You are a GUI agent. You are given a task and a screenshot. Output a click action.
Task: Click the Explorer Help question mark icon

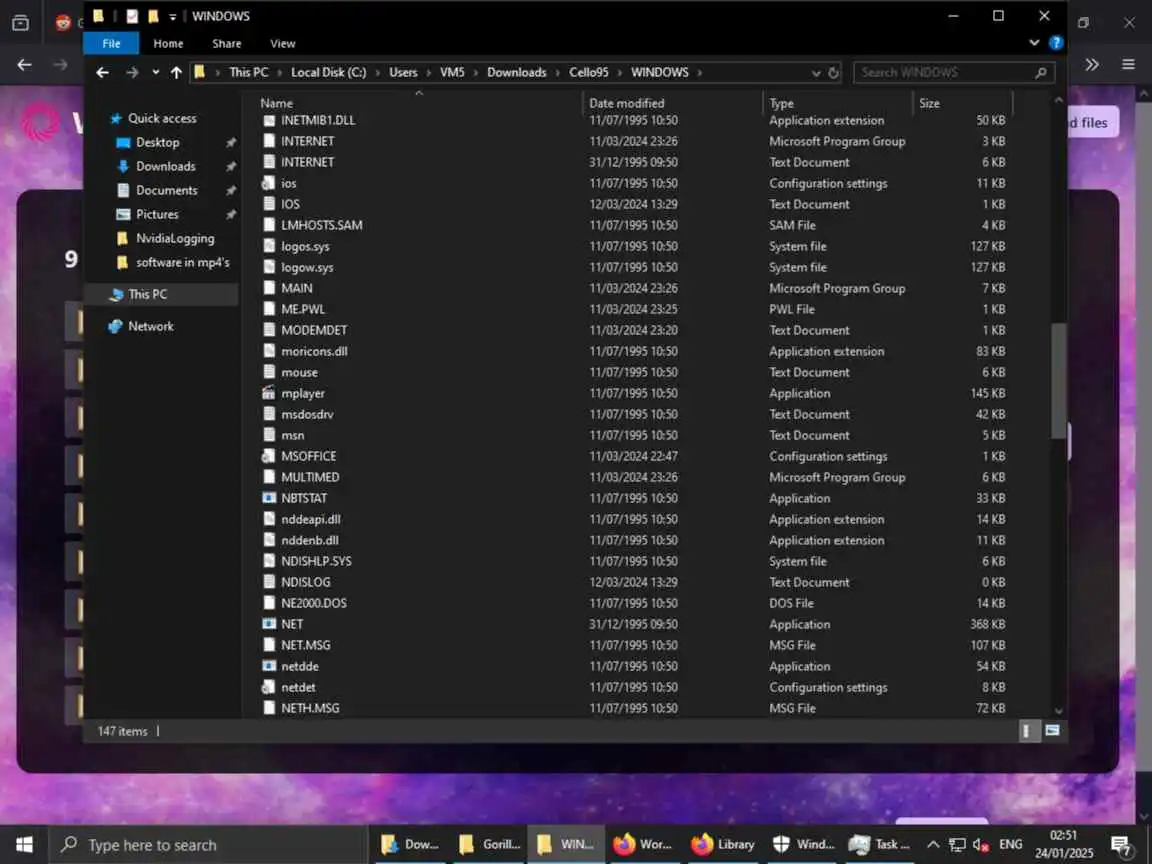(x=1056, y=43)
